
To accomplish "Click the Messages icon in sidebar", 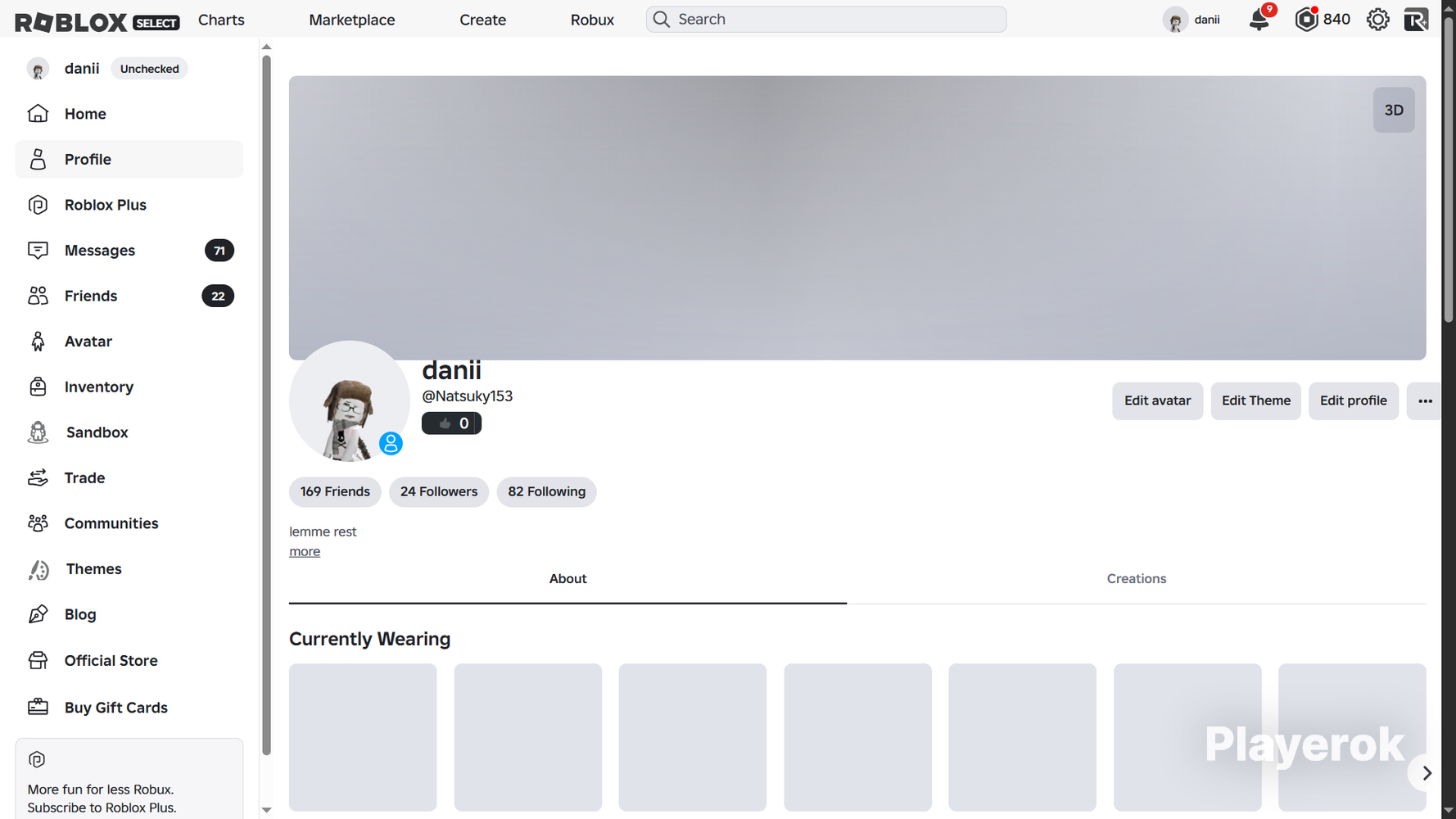I will 38,251.
